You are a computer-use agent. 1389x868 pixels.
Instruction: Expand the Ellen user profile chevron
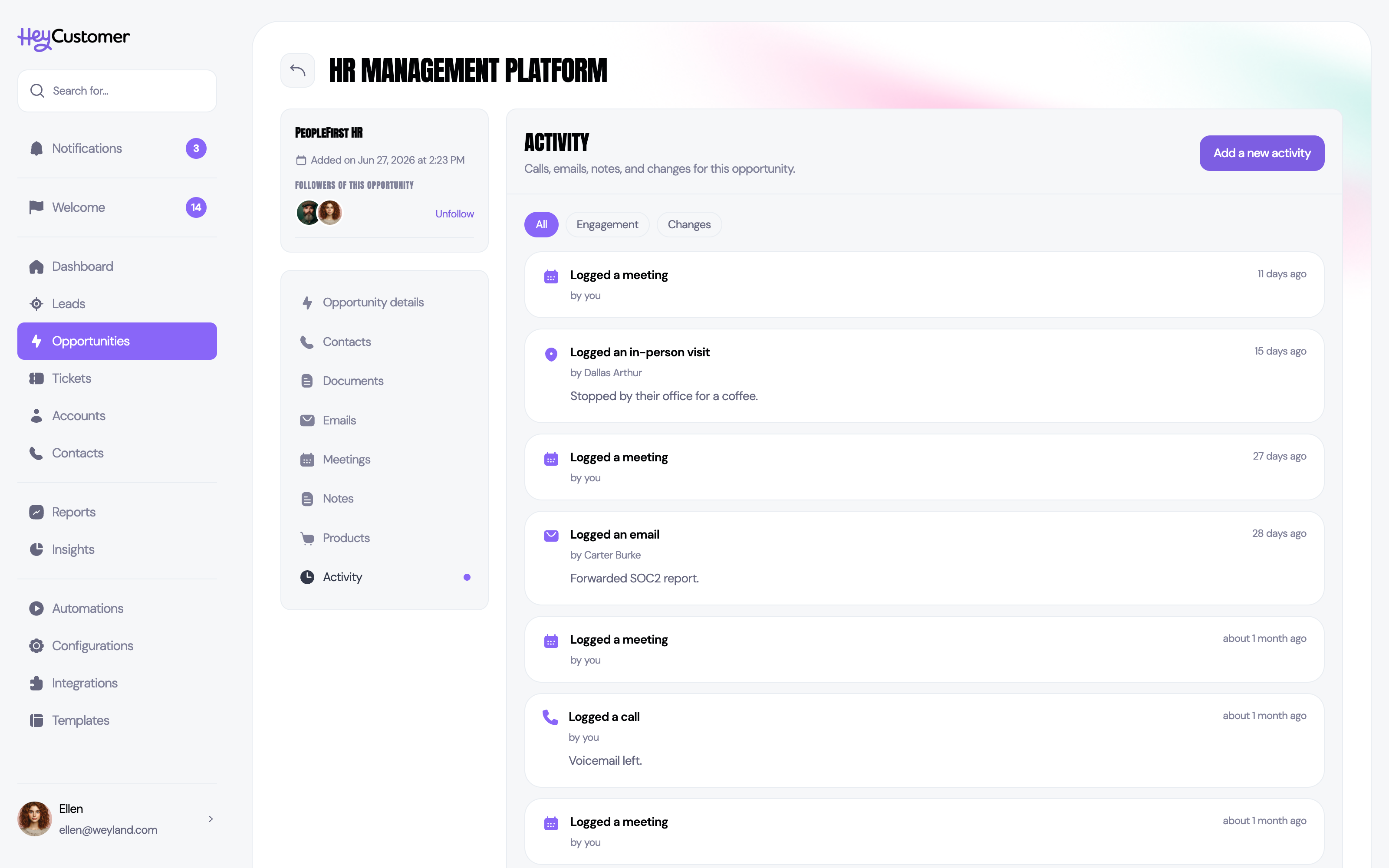[211, 819]
